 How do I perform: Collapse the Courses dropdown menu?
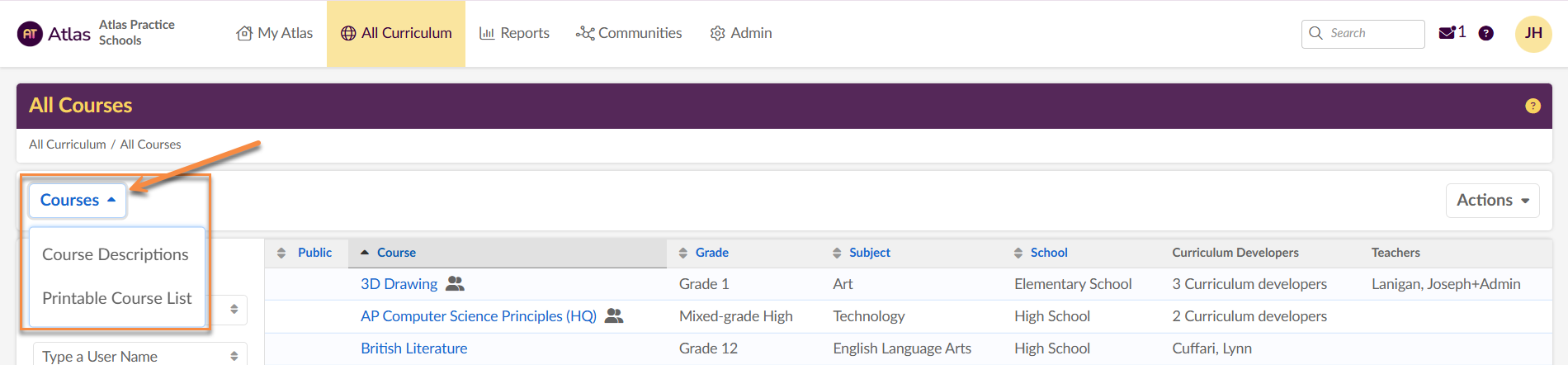tap(78, 201)
